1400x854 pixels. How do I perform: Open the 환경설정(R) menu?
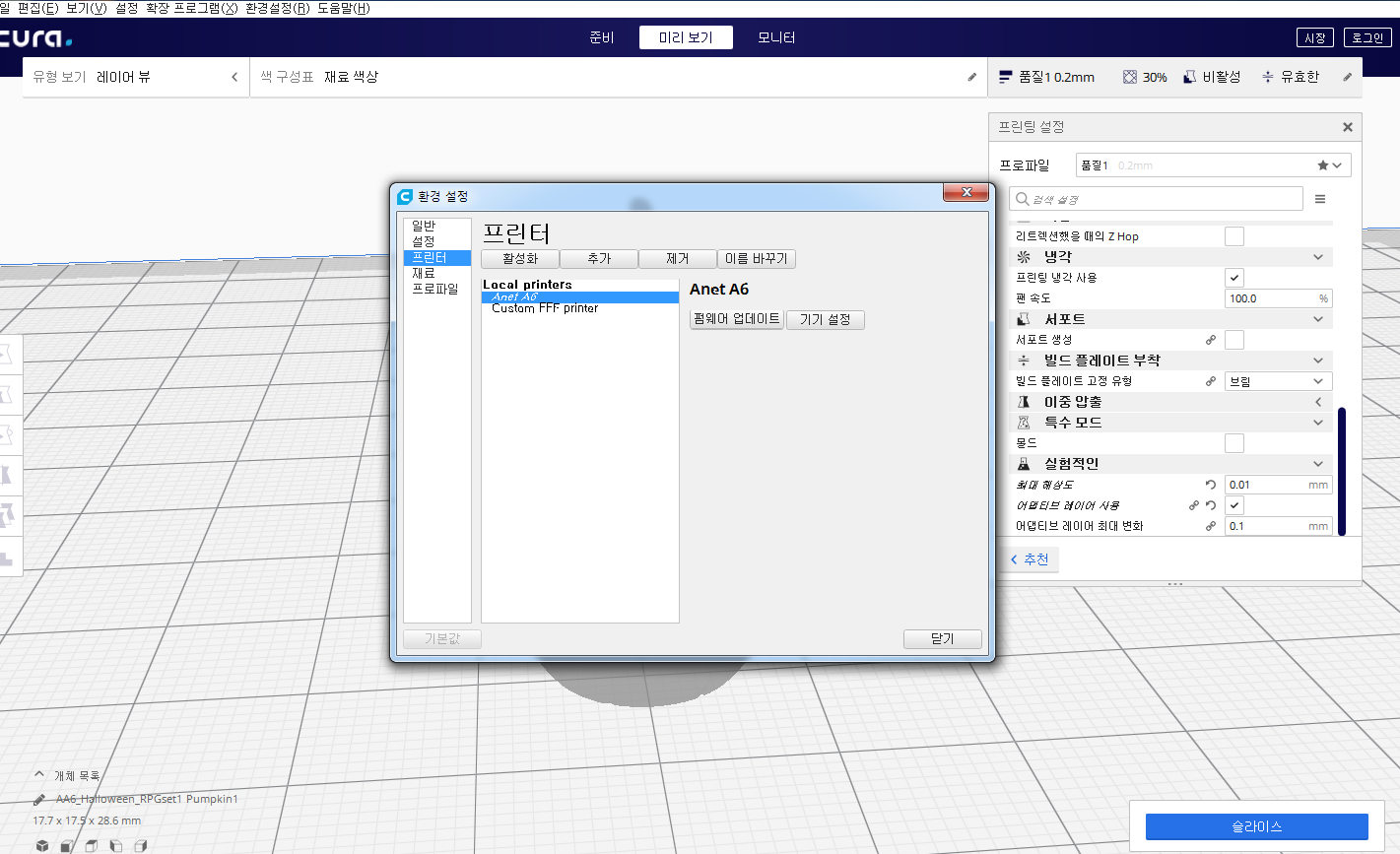point(278,8)
